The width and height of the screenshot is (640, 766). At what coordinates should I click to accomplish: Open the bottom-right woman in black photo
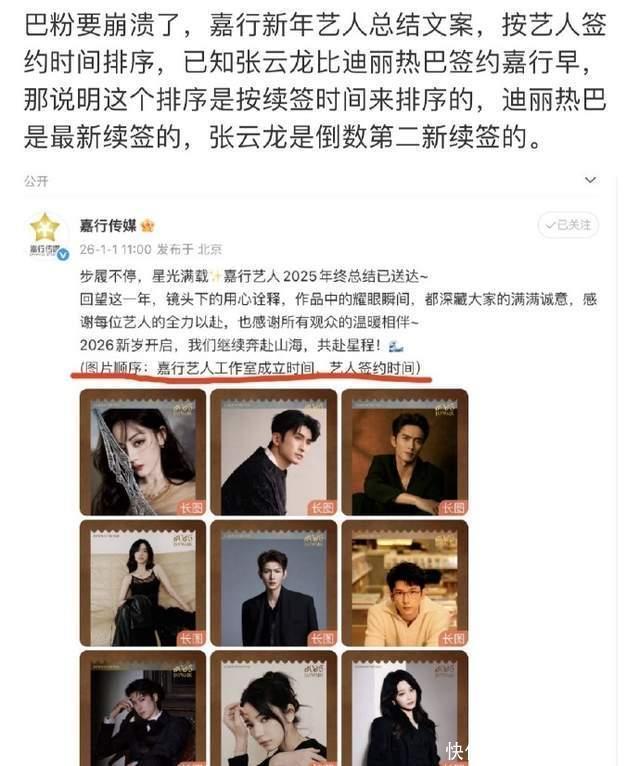click(x=405, y=708)
